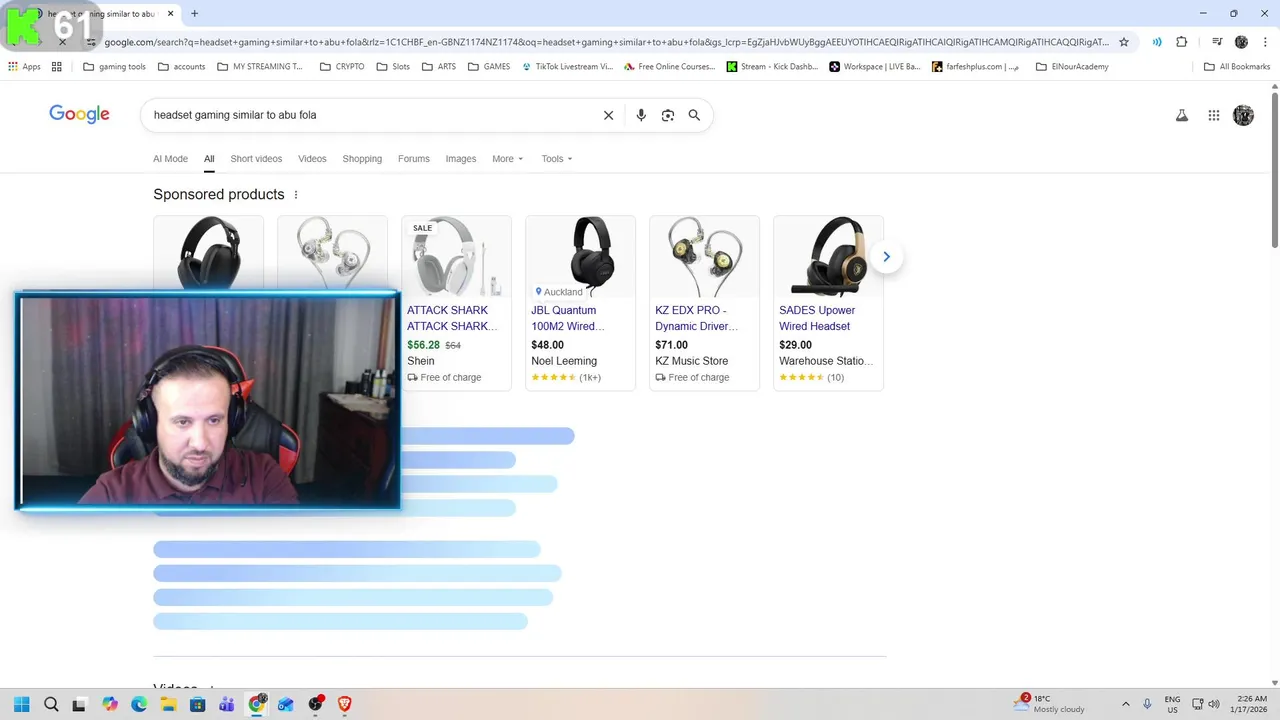
Task: Open CRYPTO bookmark folder
Action: 342,67
